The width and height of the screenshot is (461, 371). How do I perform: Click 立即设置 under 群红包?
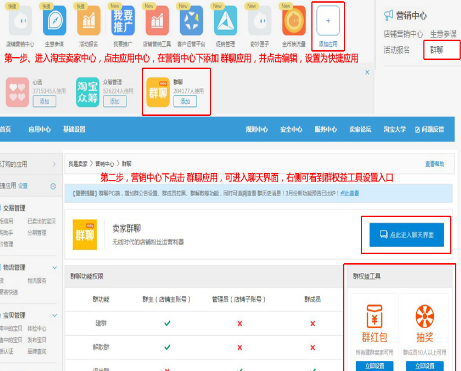pos(374,366)
